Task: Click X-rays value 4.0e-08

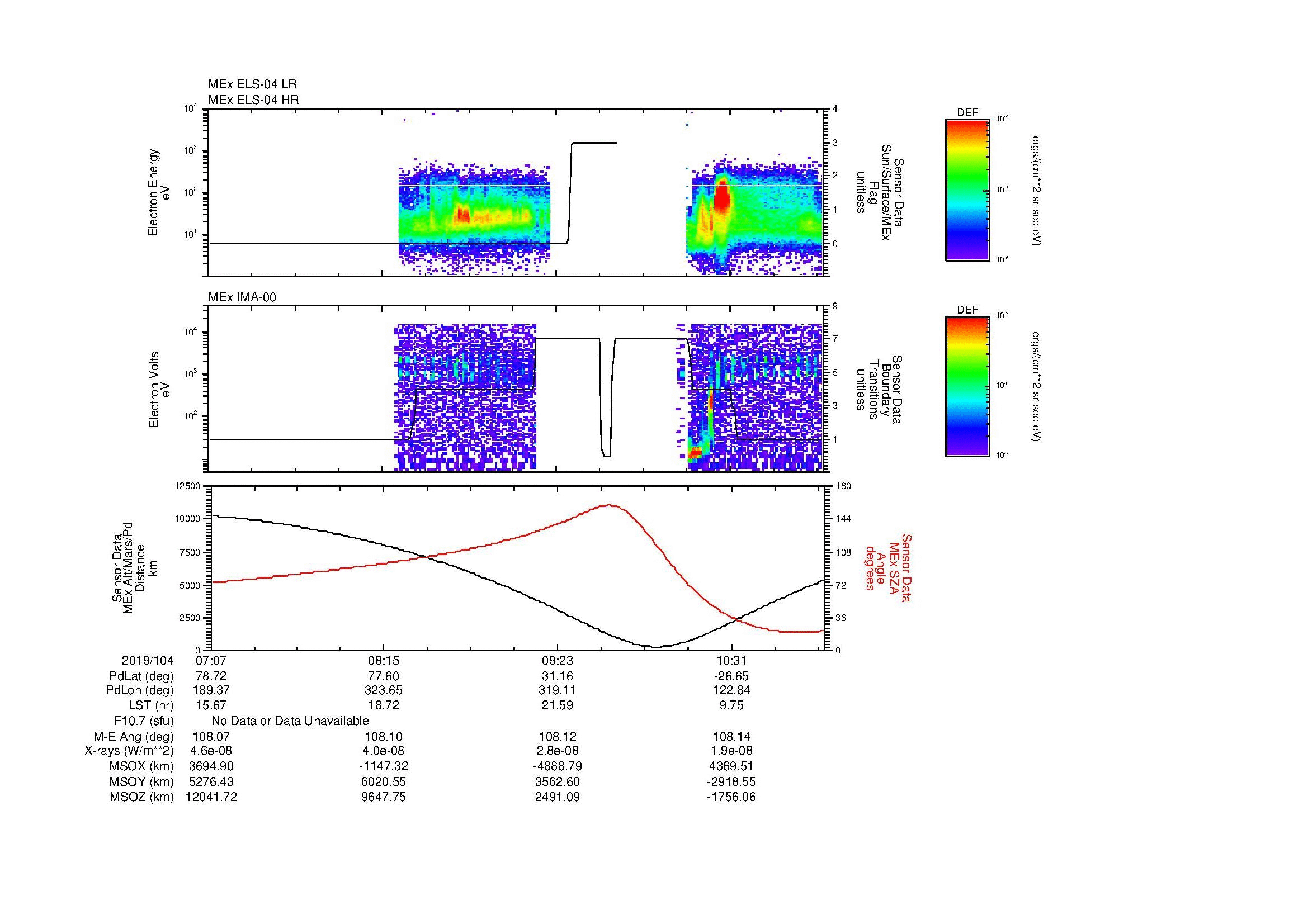Action: 384,751
